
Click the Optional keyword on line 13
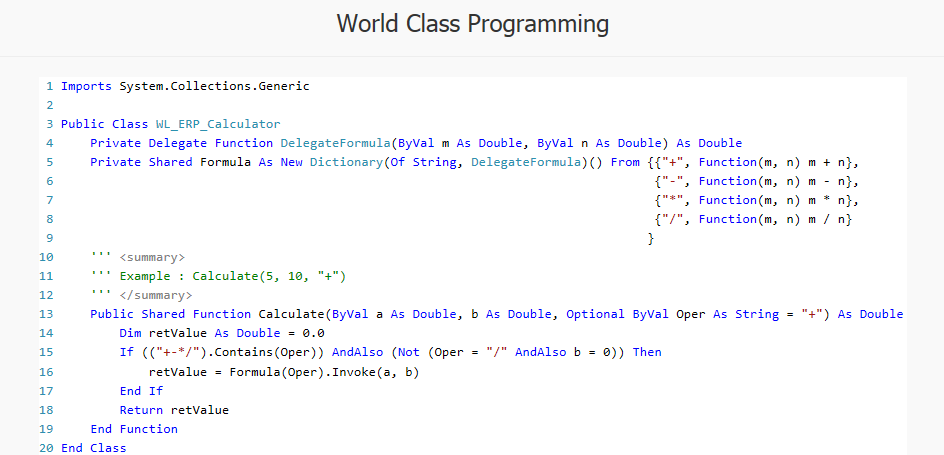pyautogui.click(x=595, y=314)
